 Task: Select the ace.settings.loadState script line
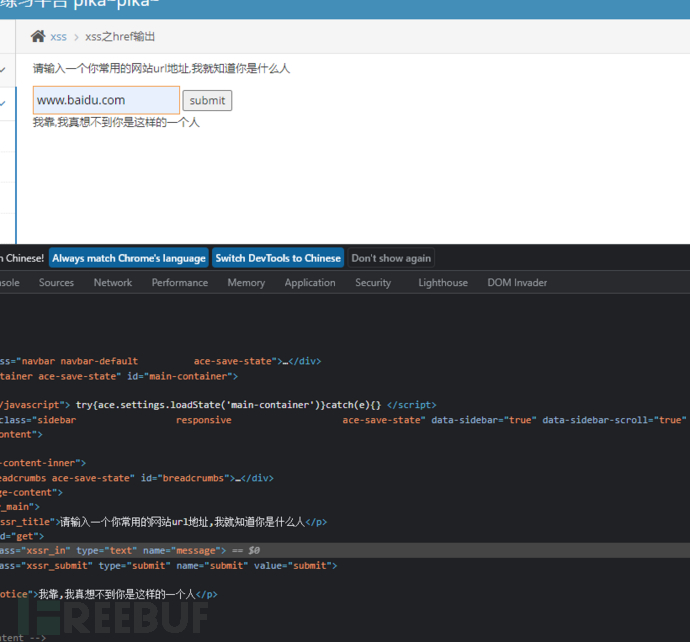tap(218, 405)
